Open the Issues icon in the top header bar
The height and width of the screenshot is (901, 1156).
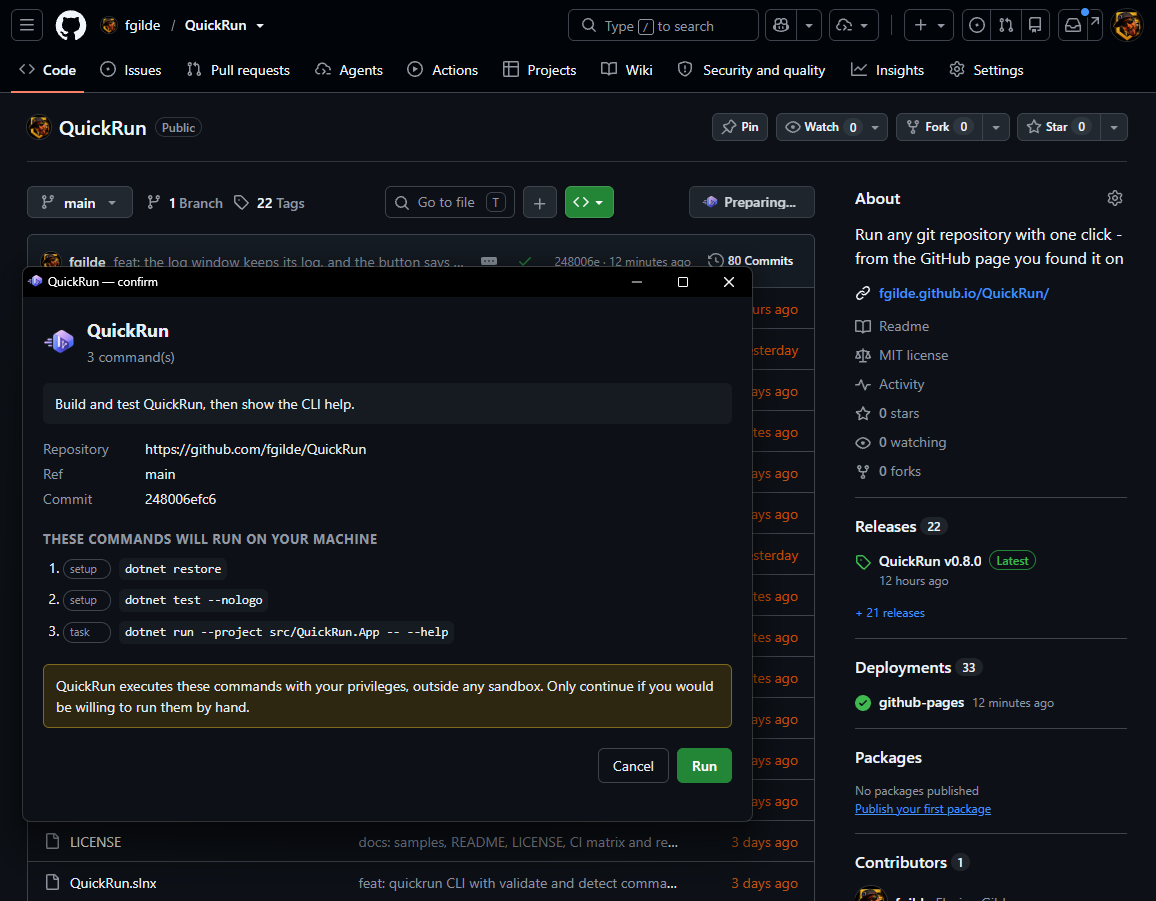click(977, 25)
